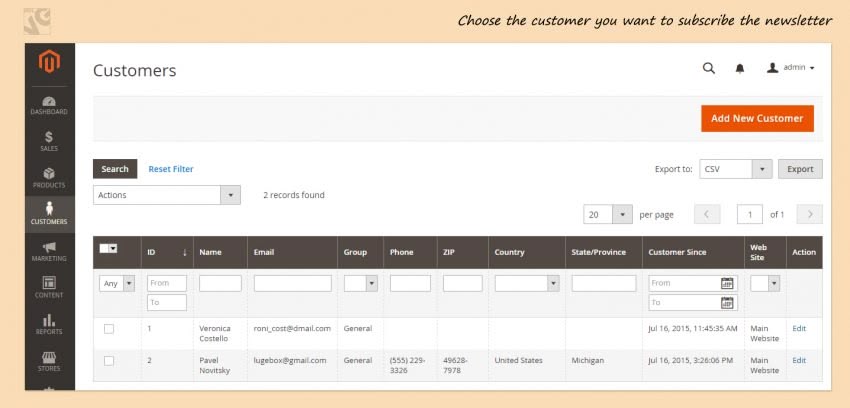Open the Export to CSV dropdown
The width and height of the screenshot is (850, 408).
point(736,169)
